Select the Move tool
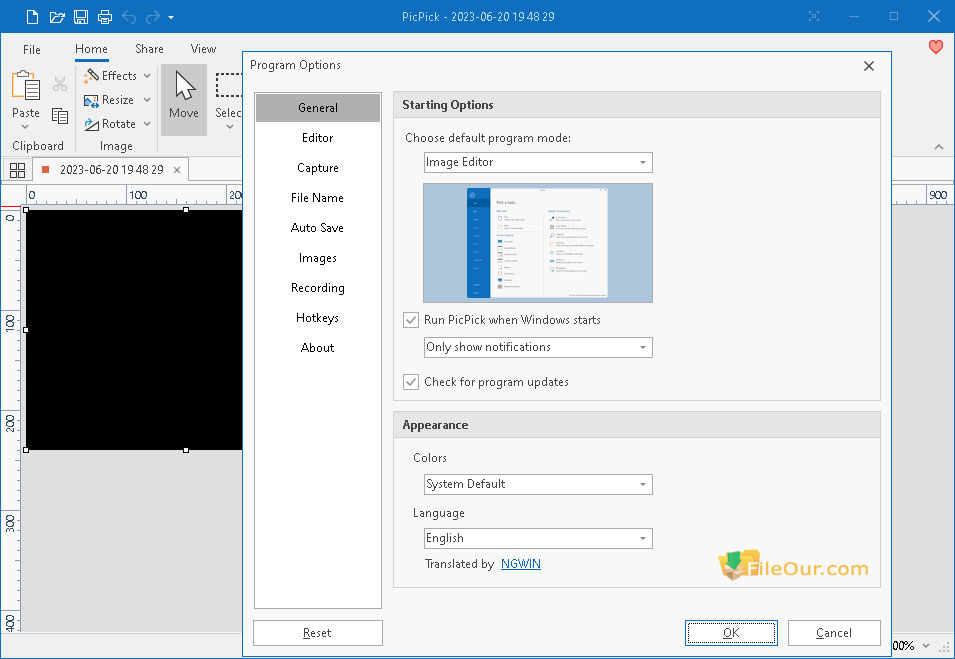The width and height of the screenshot is (955, 659). [x=184, y=100]
